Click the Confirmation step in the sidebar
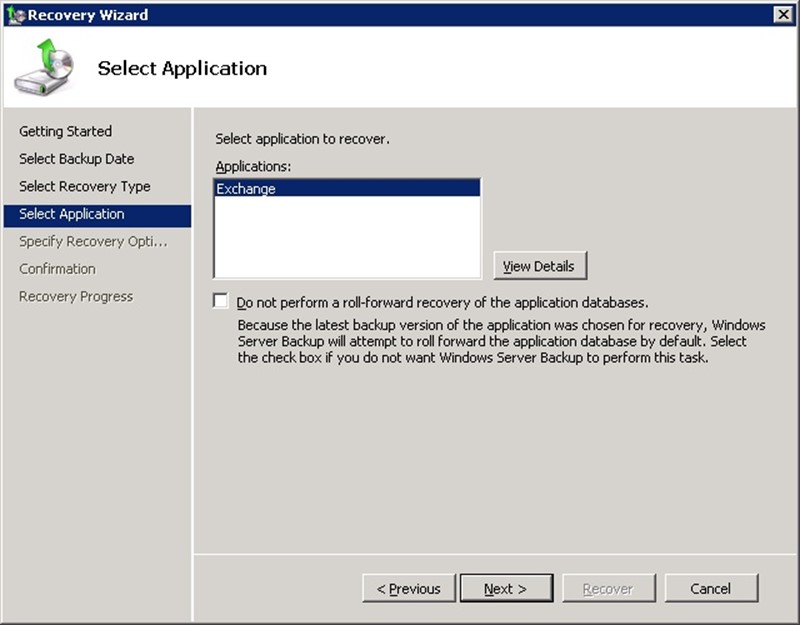This screenshot has width=800, height=625. [x=57, y=269]
